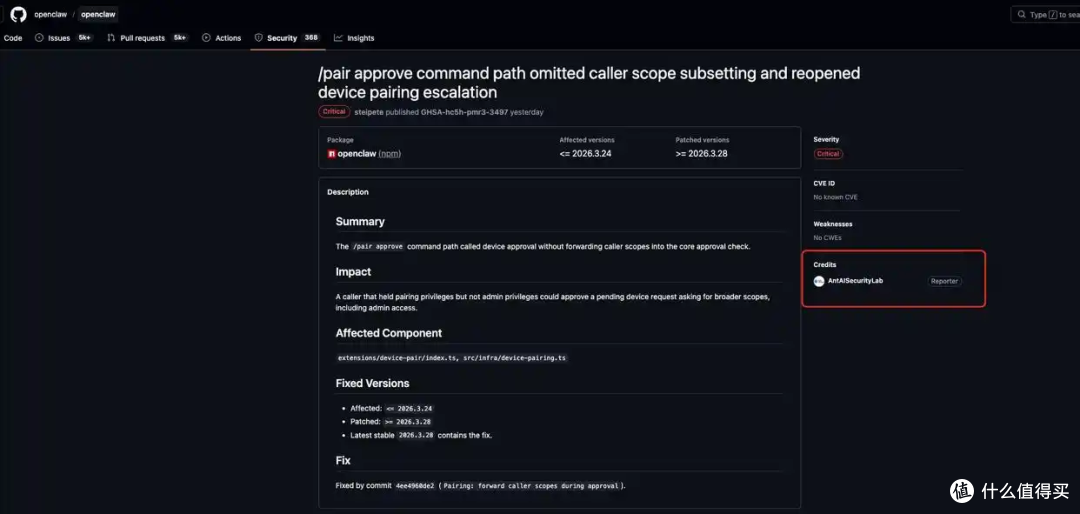Switch to the Code tab
This screenshot has height=514, width=1080.
pyautogui.click(x=12, y=38)
